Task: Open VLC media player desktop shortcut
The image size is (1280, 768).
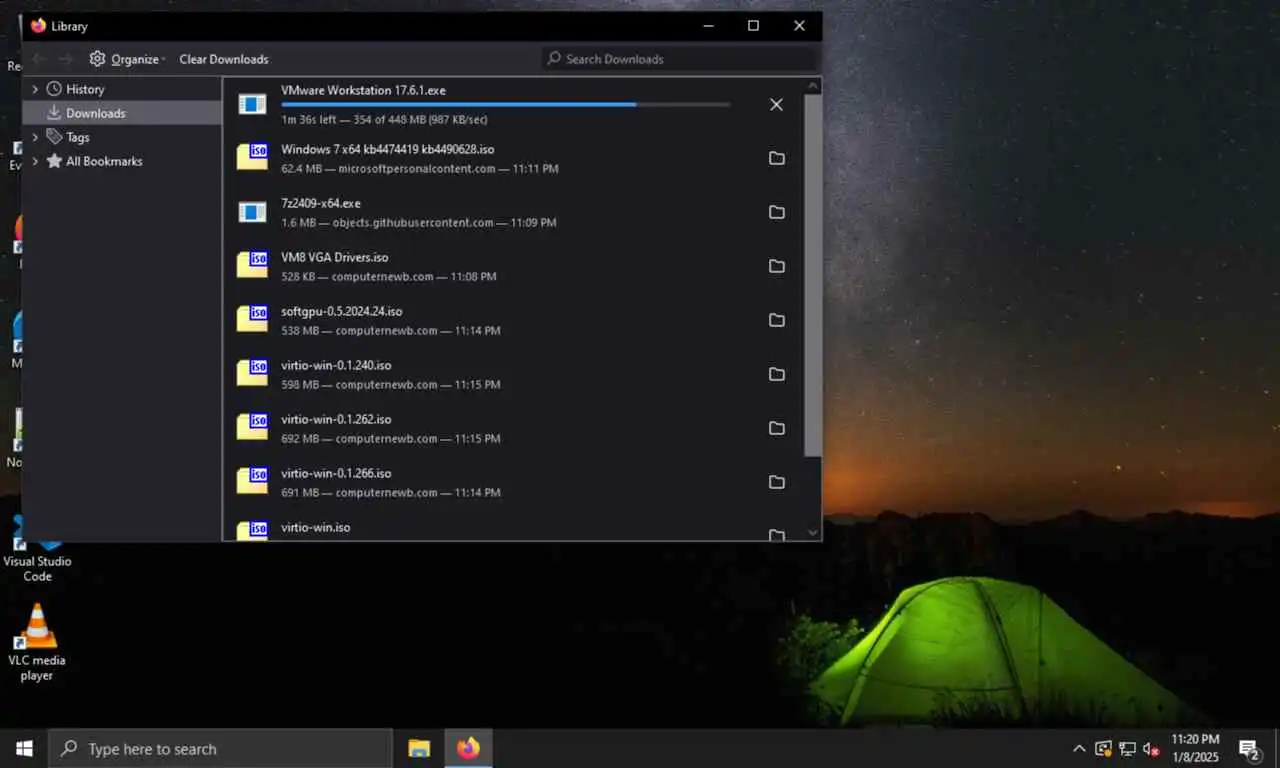Action: [37, 642]
